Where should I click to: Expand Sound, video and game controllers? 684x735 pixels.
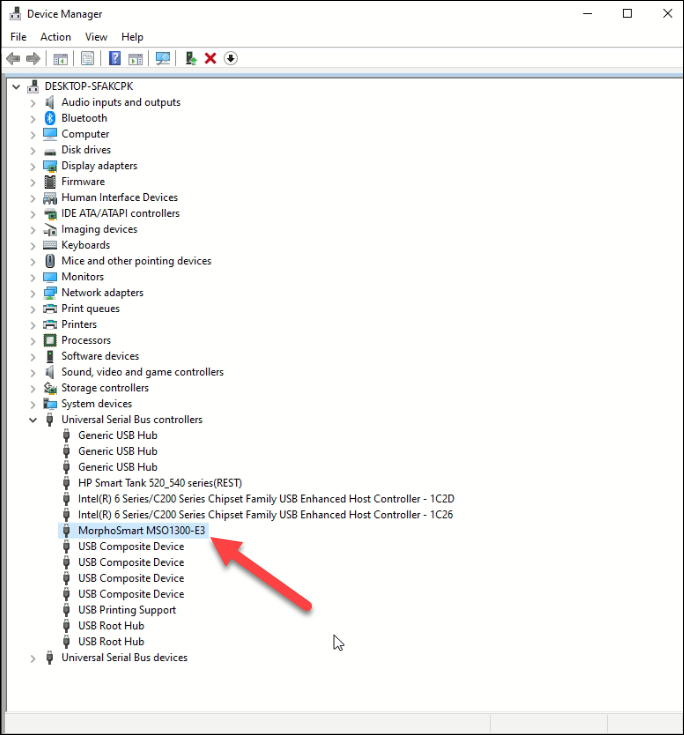[33, 373]
